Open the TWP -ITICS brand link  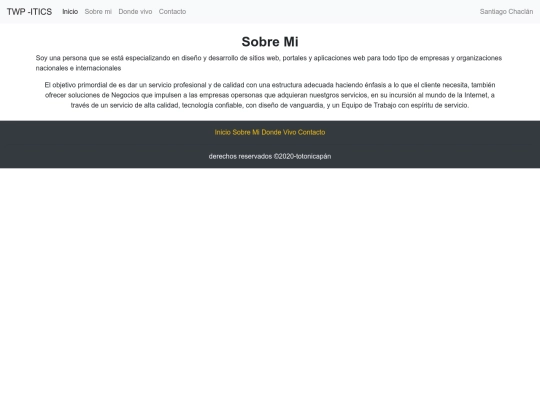tap(29, 12)
